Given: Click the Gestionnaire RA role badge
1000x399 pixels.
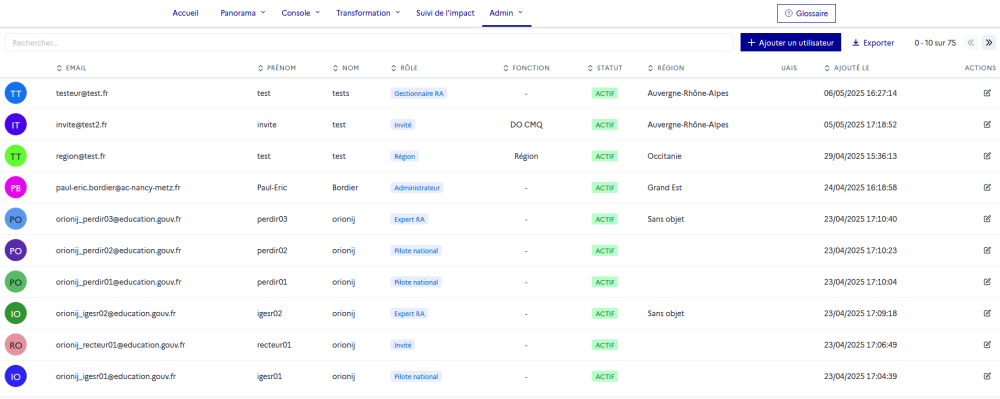Looking at the screenshot, I should (418, 93).
